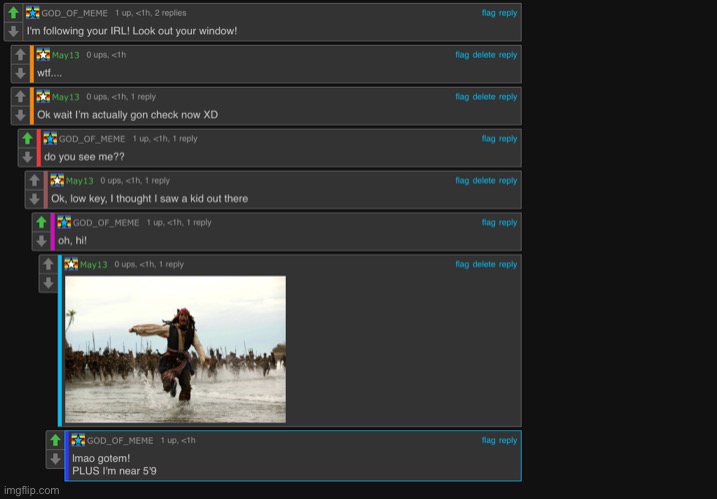Open the Jack Sparrow running meme image
This screenshot has height=499, width=717.
(x=175, y=349)
